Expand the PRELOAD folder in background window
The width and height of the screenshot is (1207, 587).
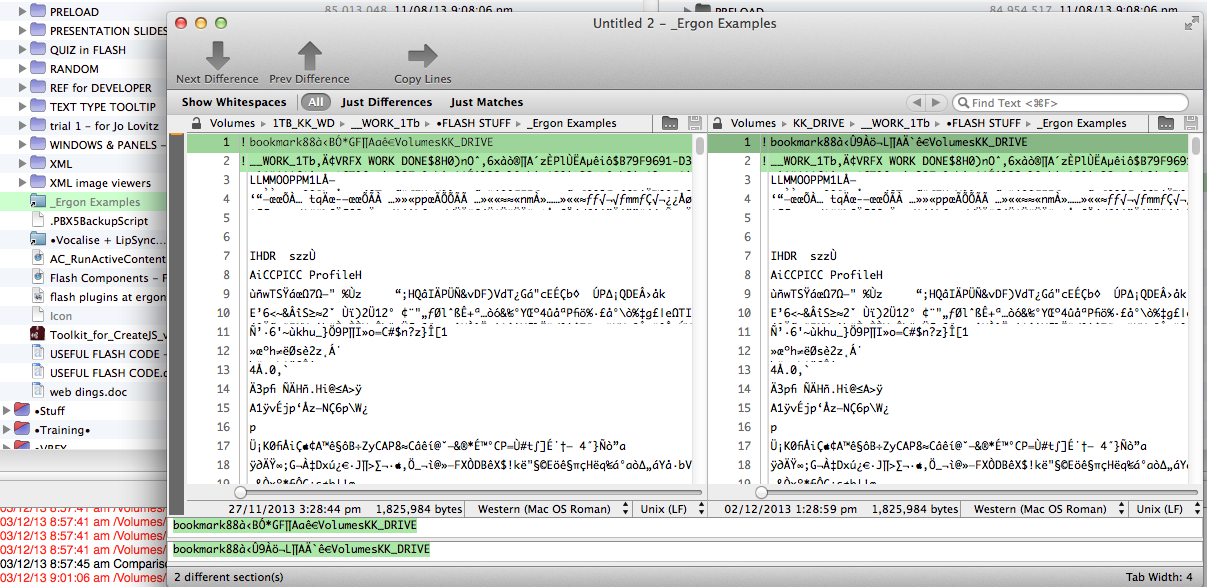coord(21,12)
